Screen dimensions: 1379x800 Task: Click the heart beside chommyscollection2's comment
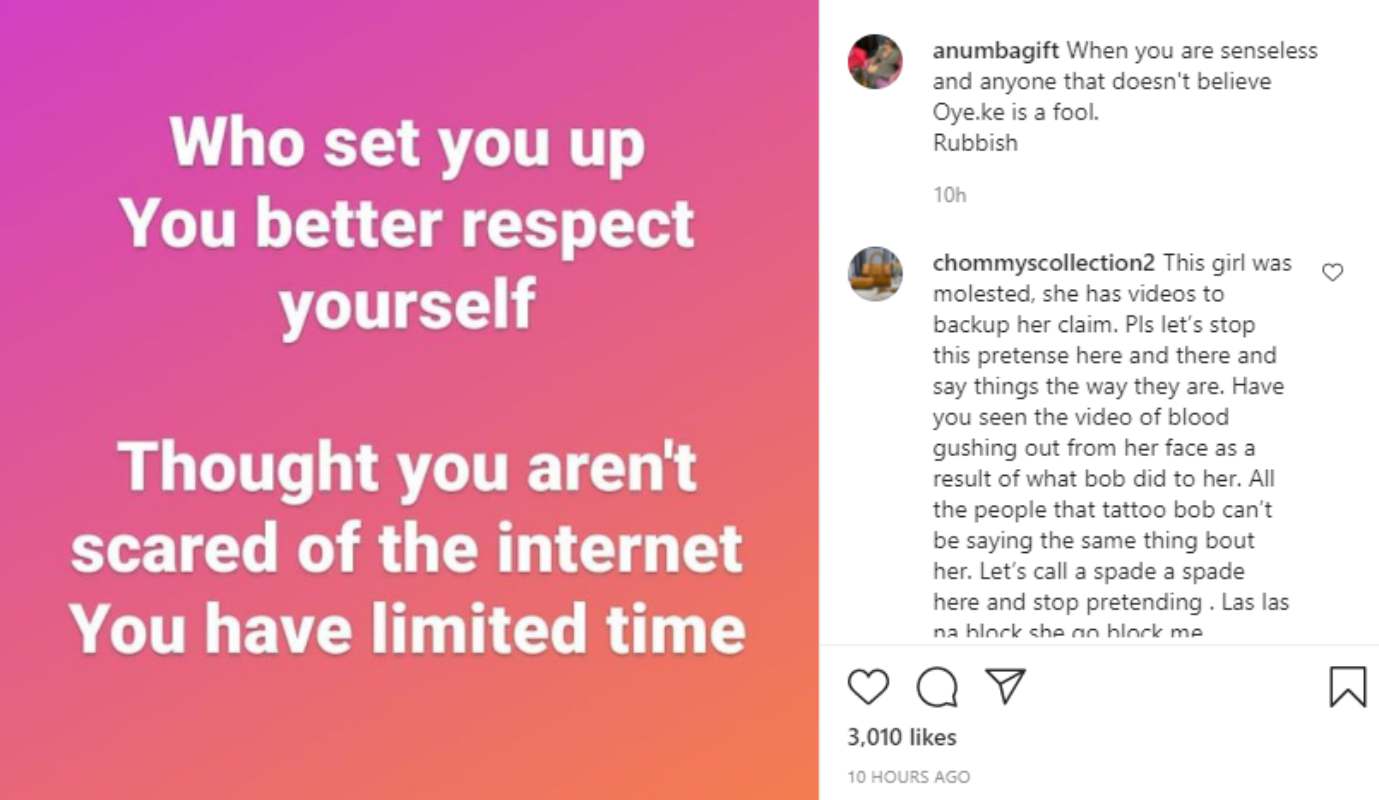coord(1332,271)
